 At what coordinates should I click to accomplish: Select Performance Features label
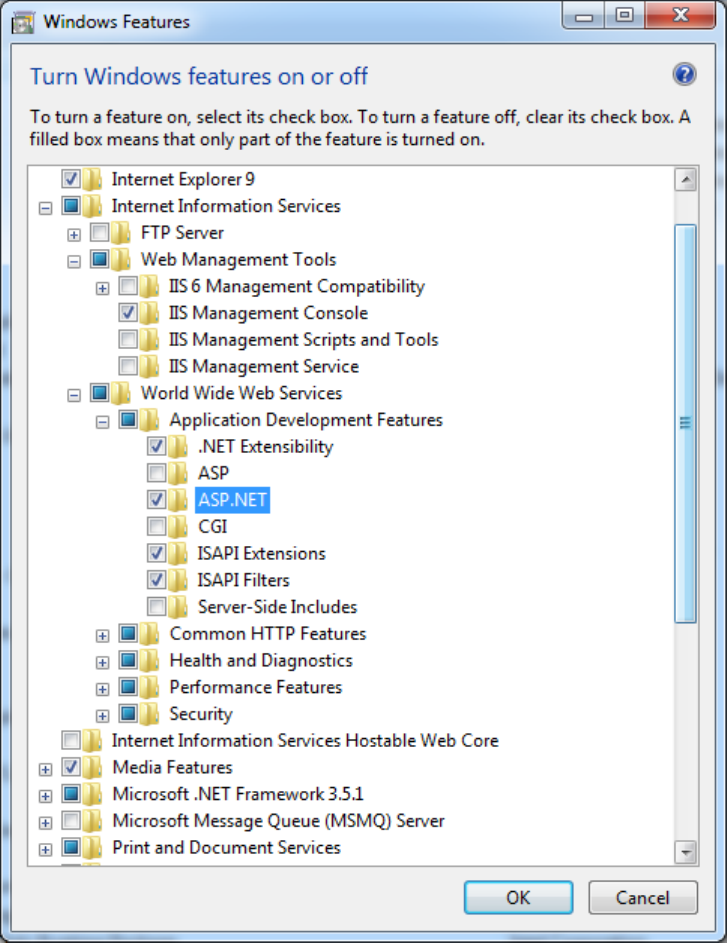pyautogui.click(x=256, y=687)
